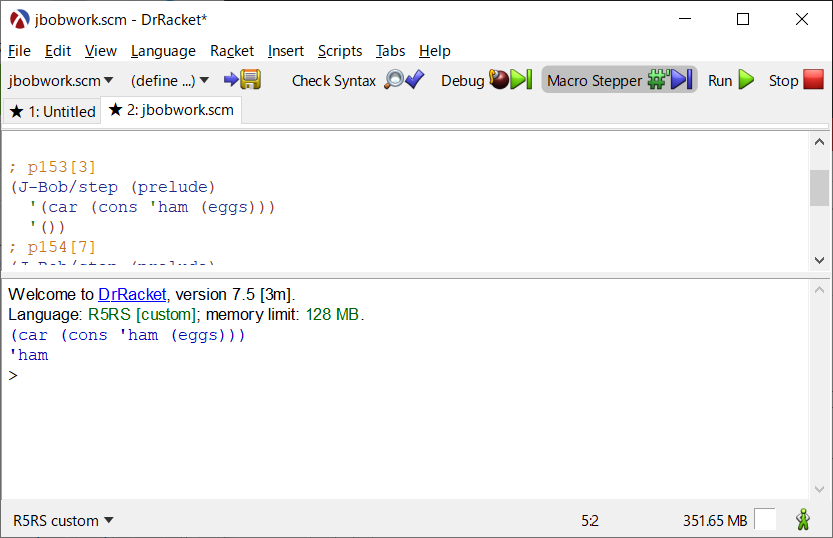Click the '(J-Bob/step (prelude)' code line
The image size is (833, 538).
point(113,187)
